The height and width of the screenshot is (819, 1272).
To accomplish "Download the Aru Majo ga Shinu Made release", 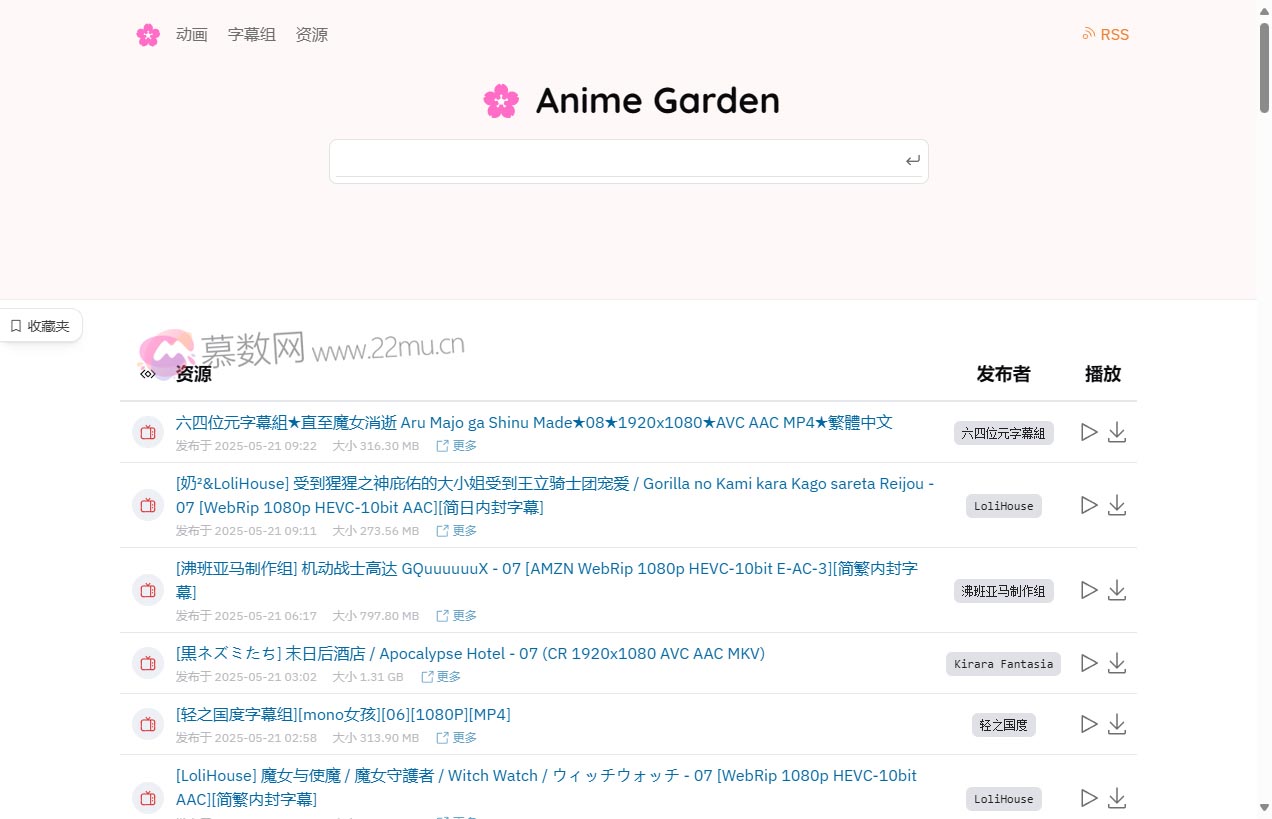I will click(1117, 432).
